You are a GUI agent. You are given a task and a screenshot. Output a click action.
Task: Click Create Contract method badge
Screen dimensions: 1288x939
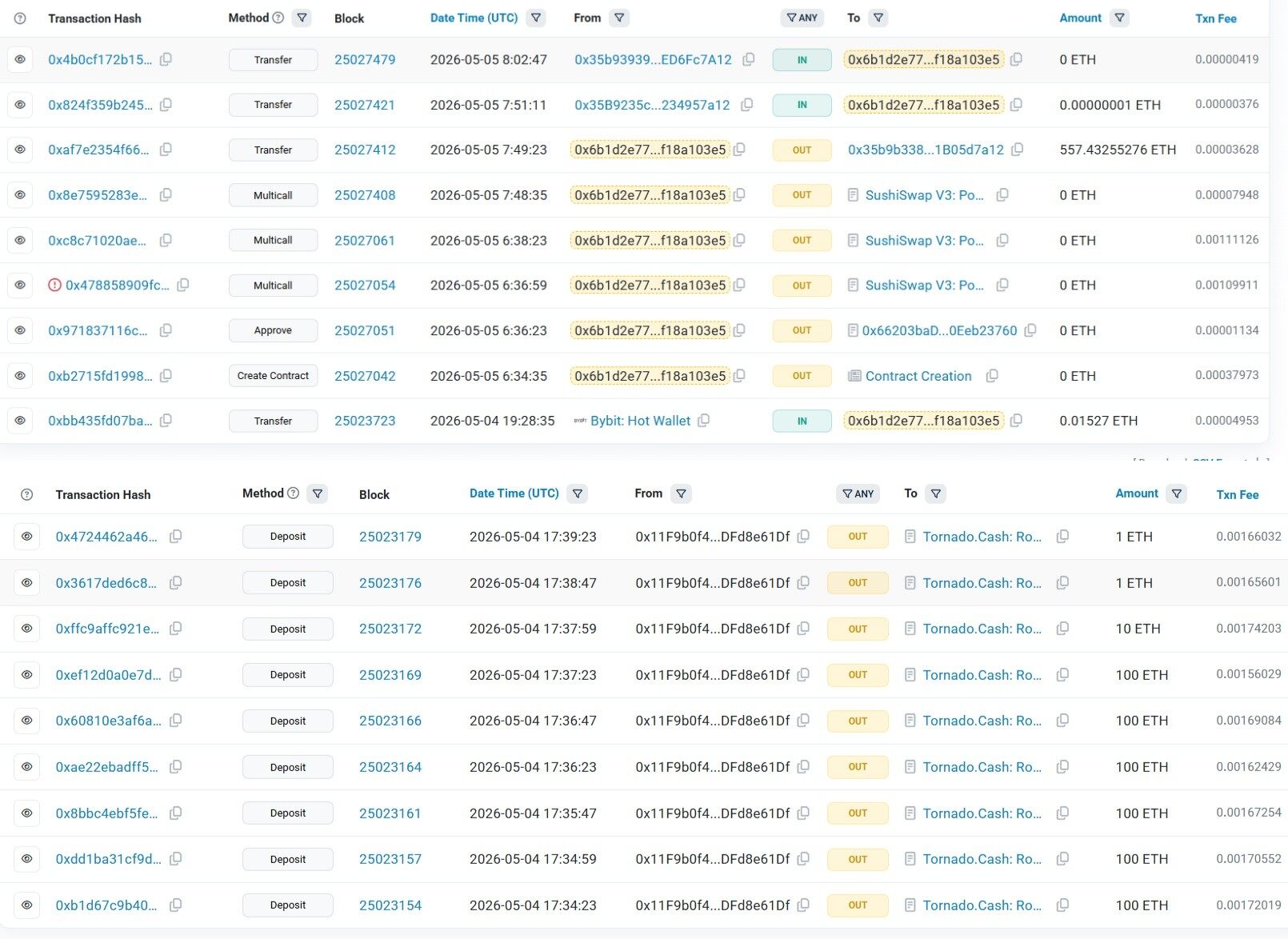click(273, 376)
